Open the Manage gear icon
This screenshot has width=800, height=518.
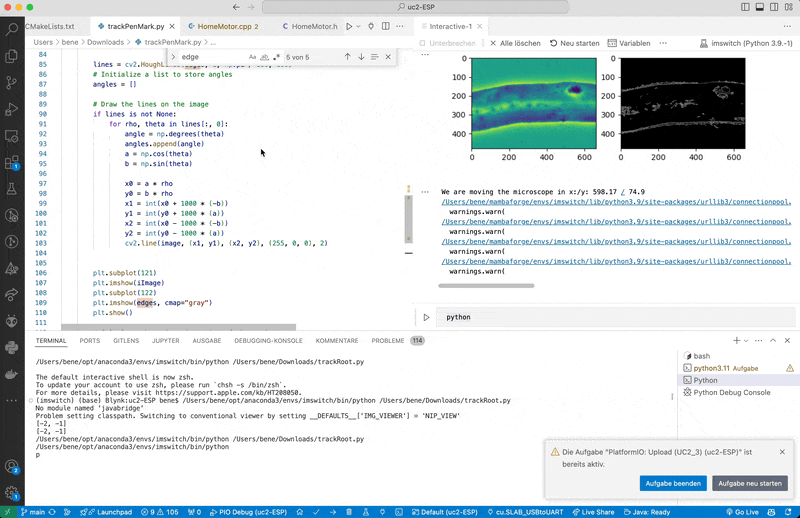(x=12, y=492)
